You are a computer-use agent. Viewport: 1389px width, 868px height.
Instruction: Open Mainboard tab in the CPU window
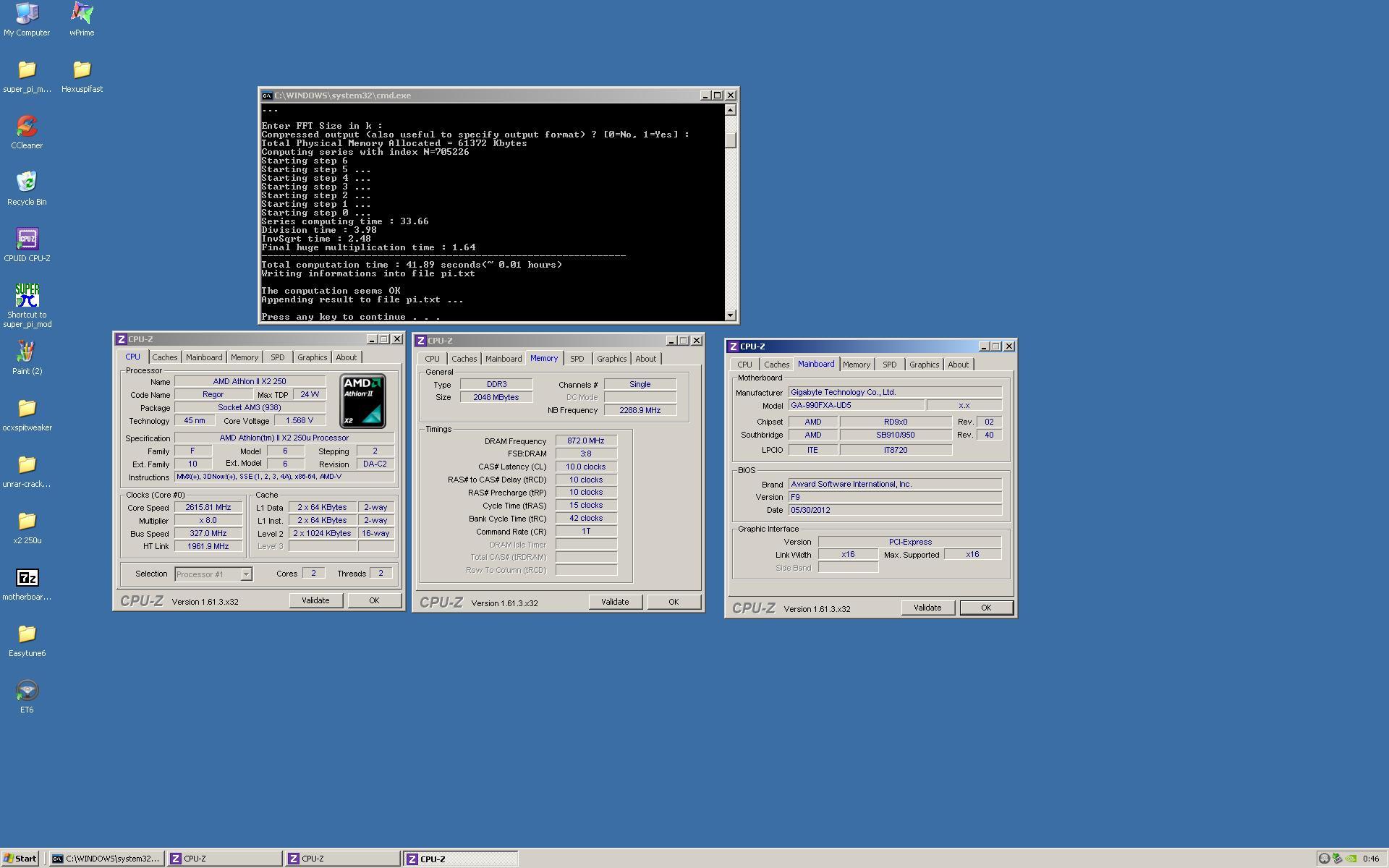pos(204,357)
